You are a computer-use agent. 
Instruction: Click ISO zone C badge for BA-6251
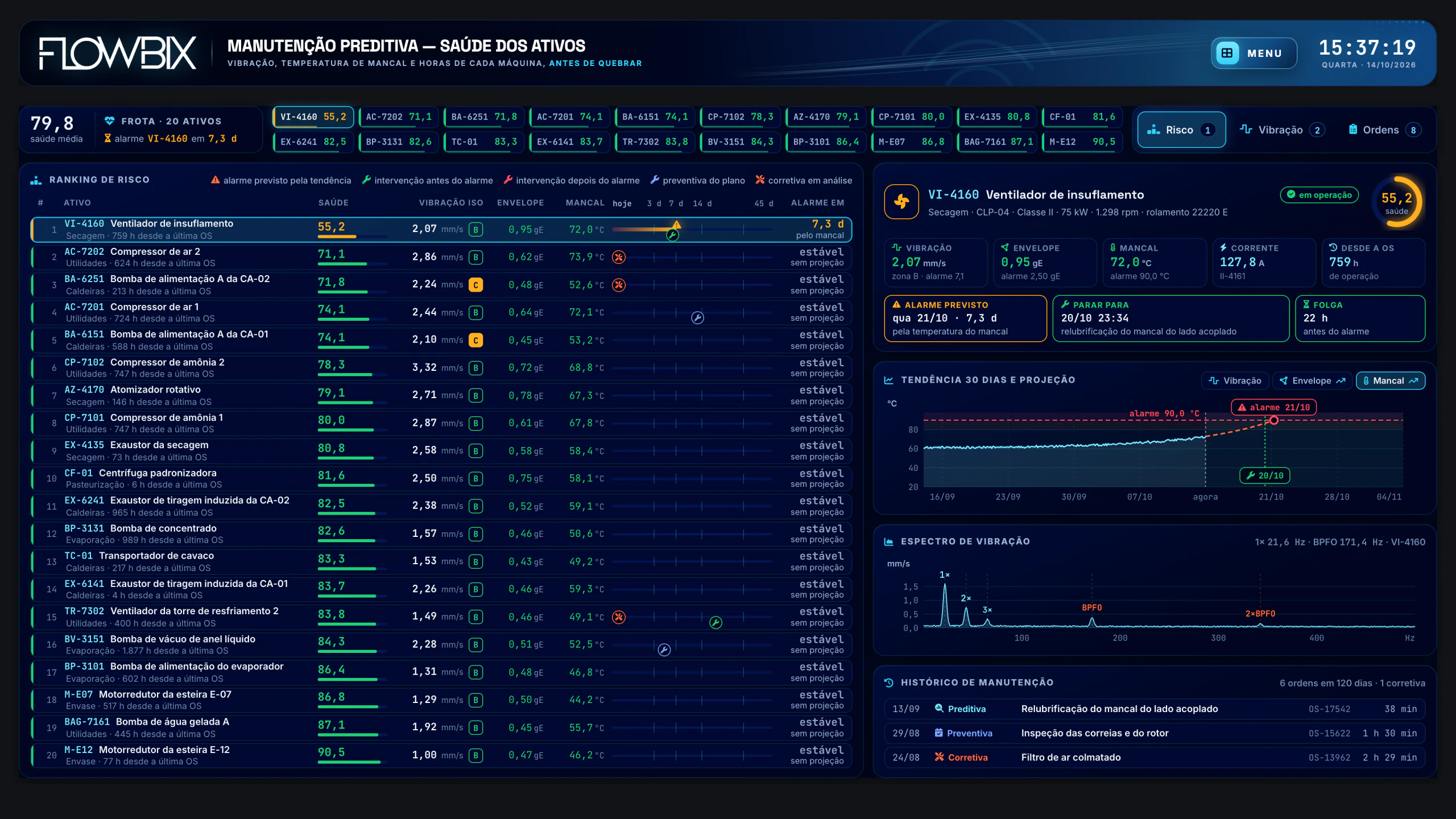(x=475, y=285)
